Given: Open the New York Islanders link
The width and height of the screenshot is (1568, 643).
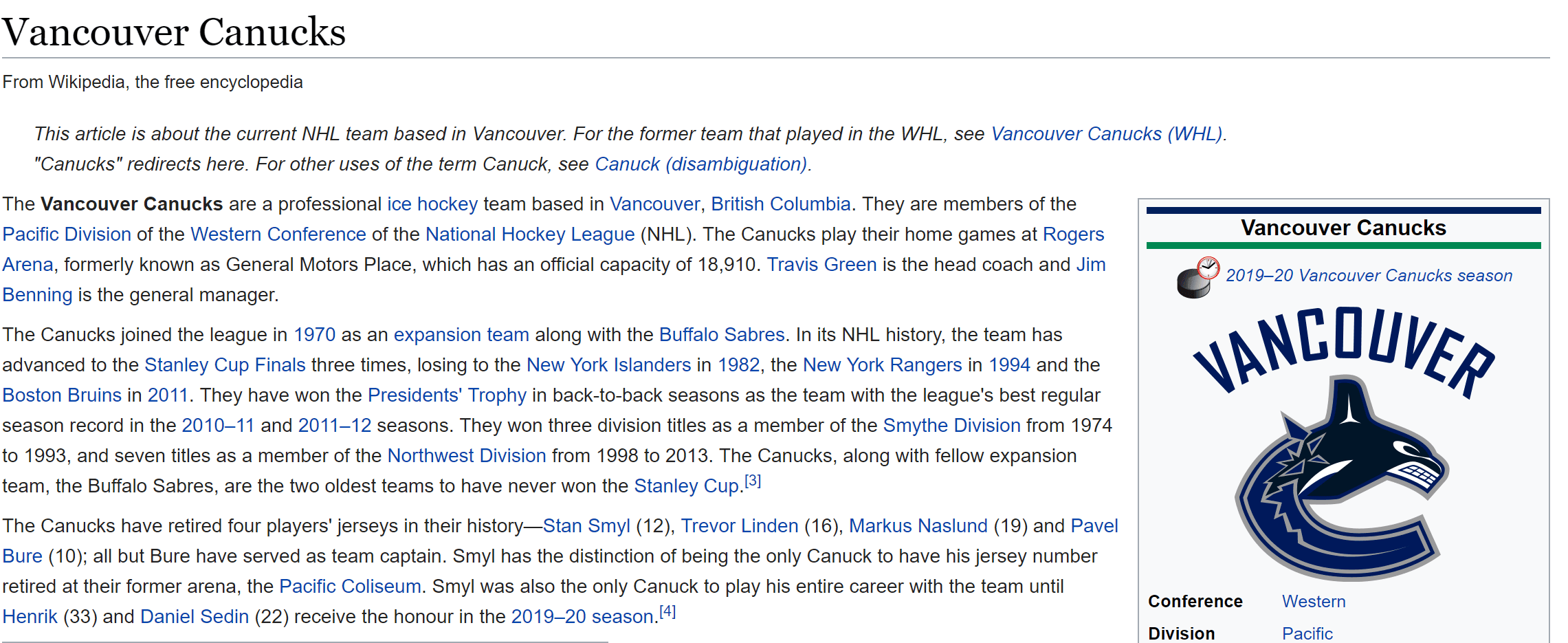Looking at the screenshot, I should coord(608,365).
